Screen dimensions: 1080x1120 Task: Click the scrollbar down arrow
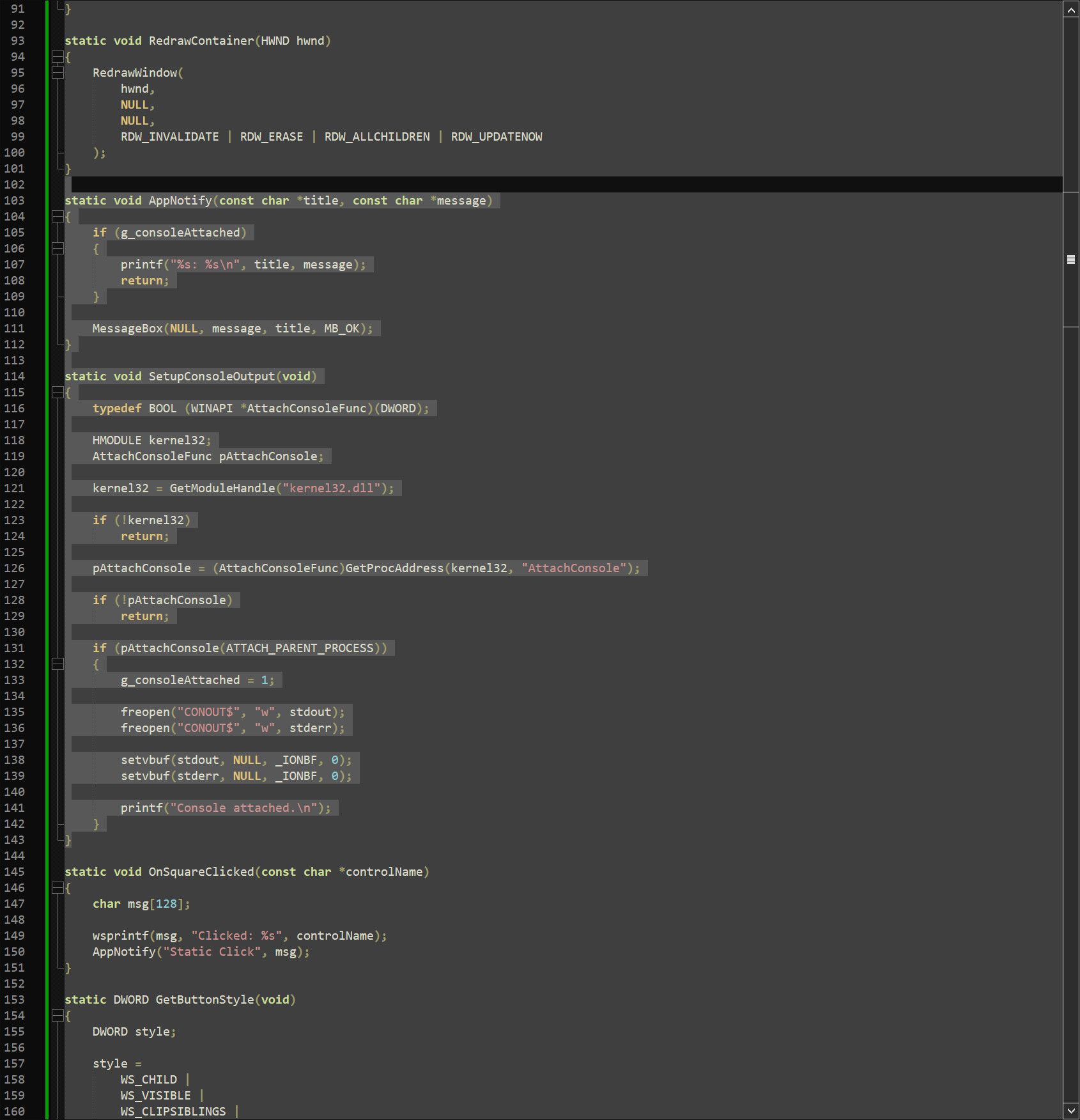coord(1071,1111)
